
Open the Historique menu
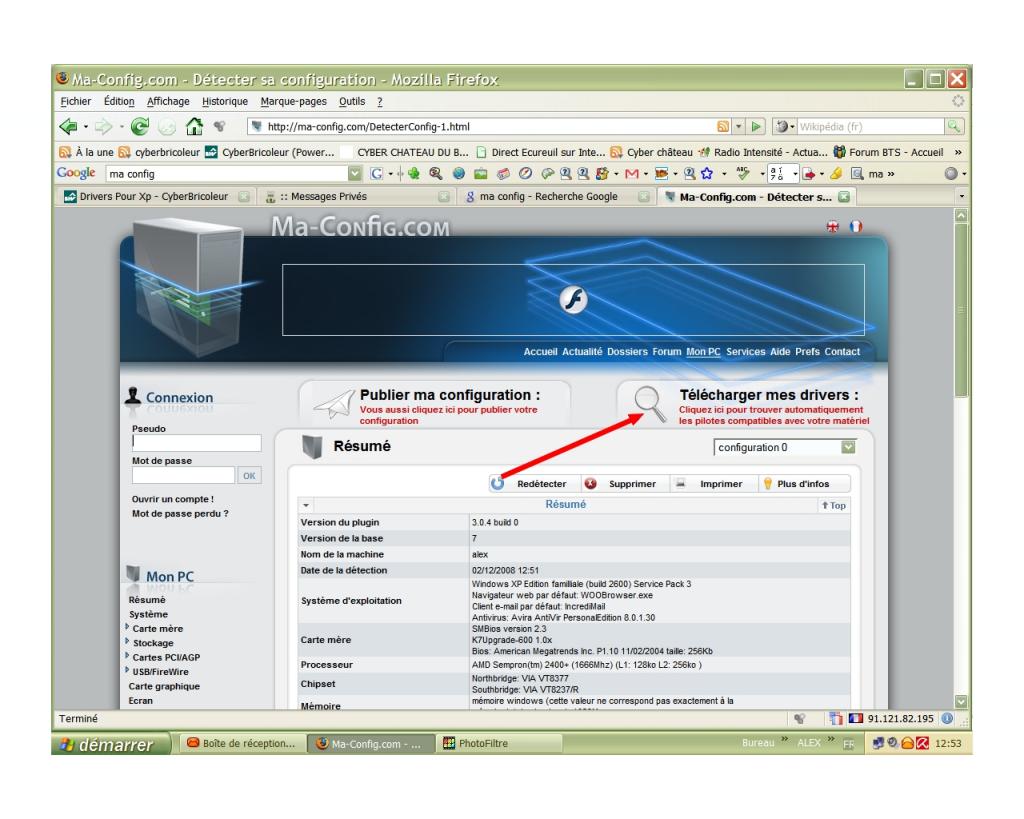pos(225,101)
